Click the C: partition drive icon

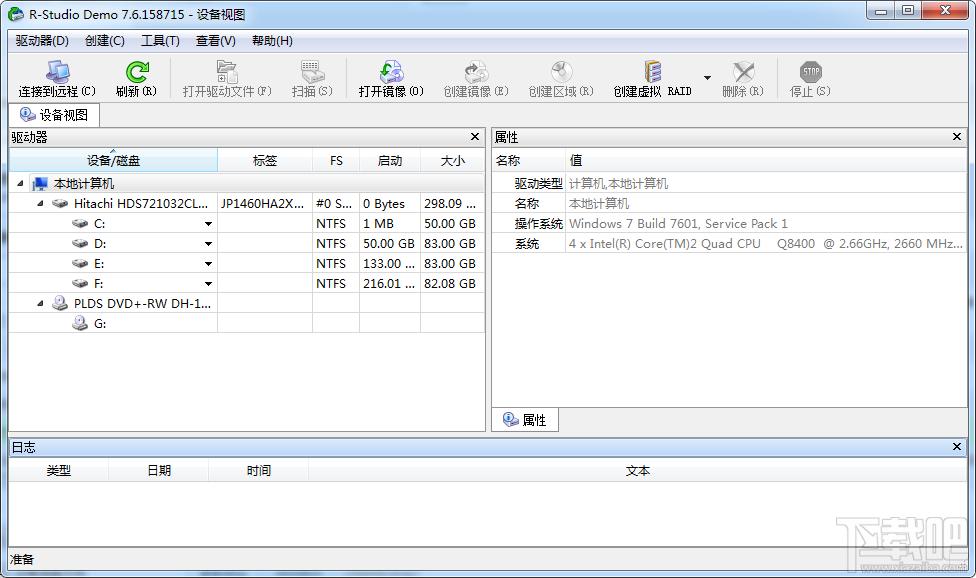click(80, 223)
